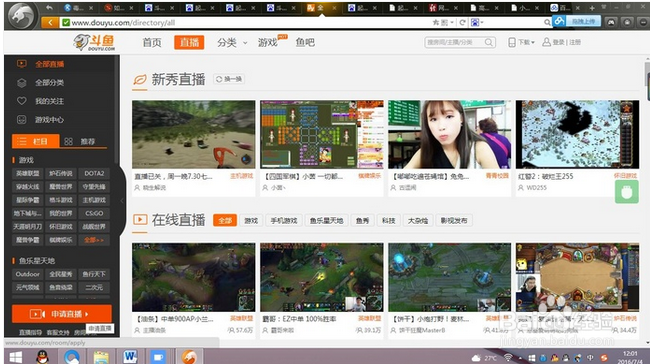Image resolution: width=650 pixels, height=364 pixels.
Task: Click the Cheetah browser taskbar icon
Action: click(x=189, y=357)
